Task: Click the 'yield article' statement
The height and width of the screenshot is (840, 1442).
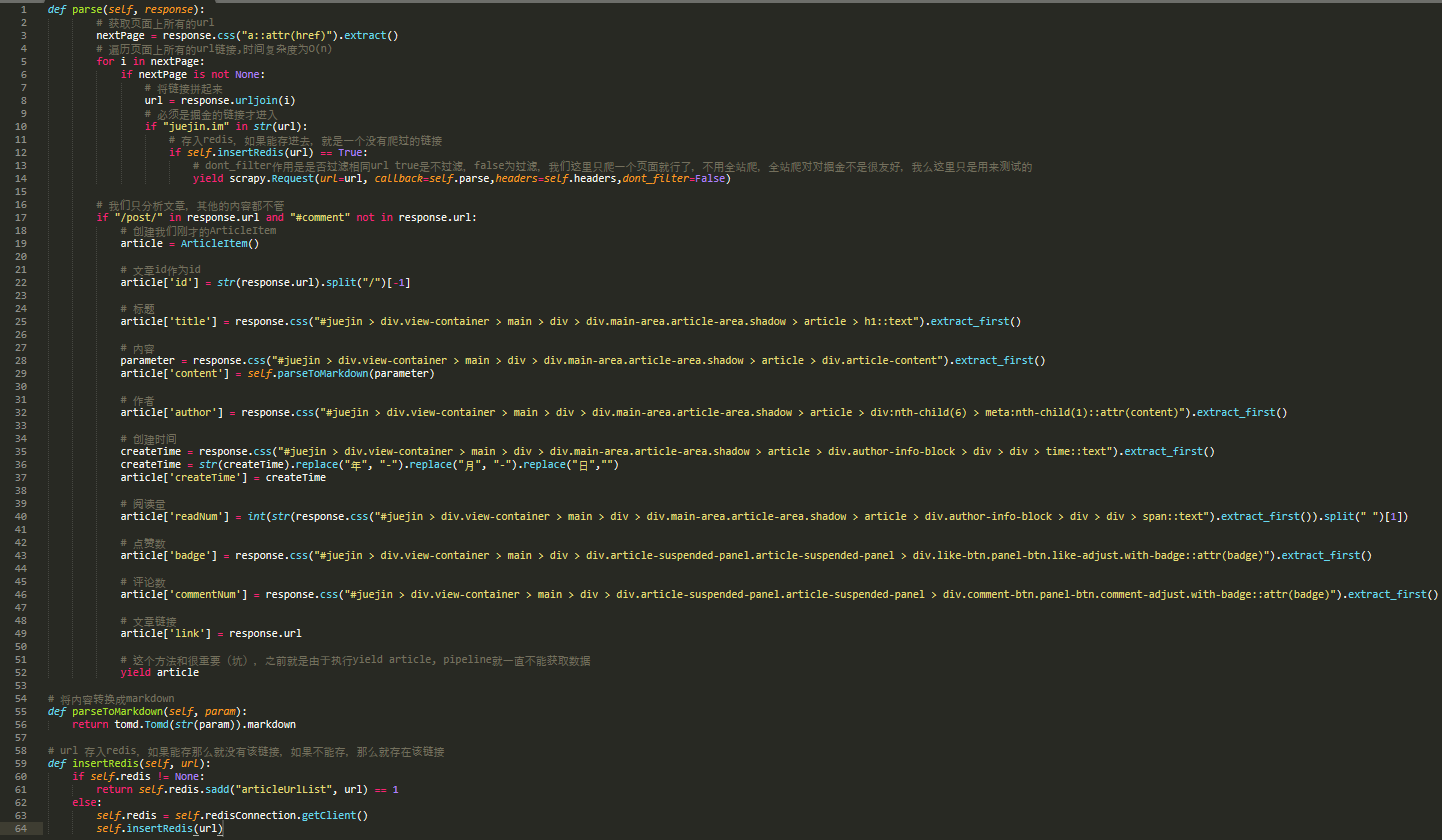Action: point(160,672)
